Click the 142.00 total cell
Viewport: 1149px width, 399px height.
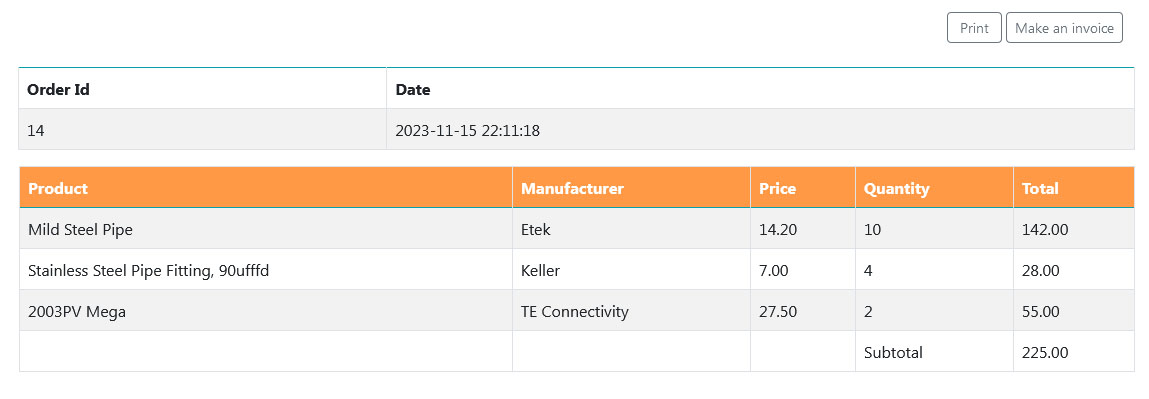(1074, 229)
